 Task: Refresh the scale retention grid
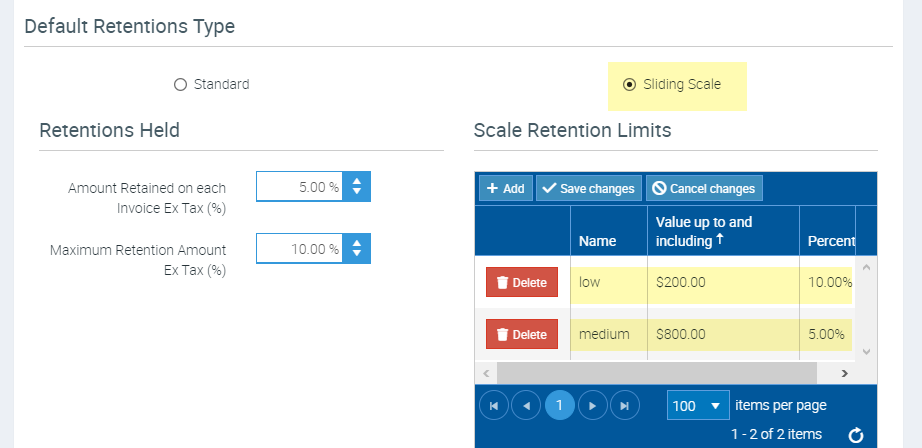click(855, 435)
